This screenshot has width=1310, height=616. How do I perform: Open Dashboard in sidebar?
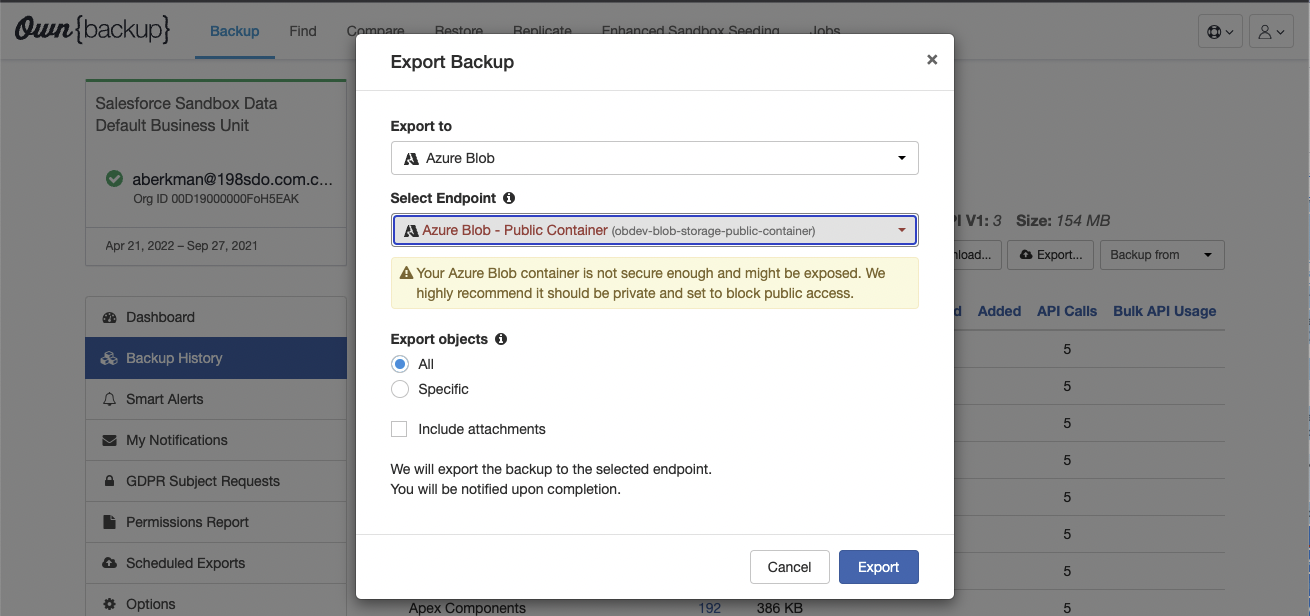click(216, 317)
